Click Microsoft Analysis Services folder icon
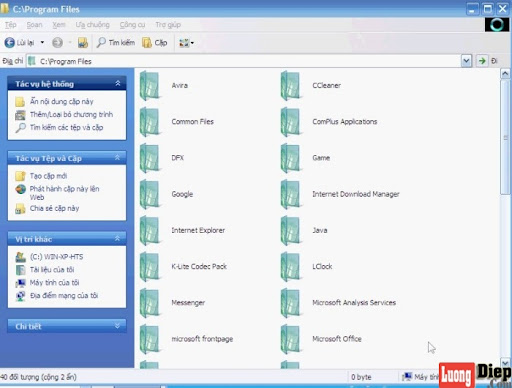 [291, 303]
